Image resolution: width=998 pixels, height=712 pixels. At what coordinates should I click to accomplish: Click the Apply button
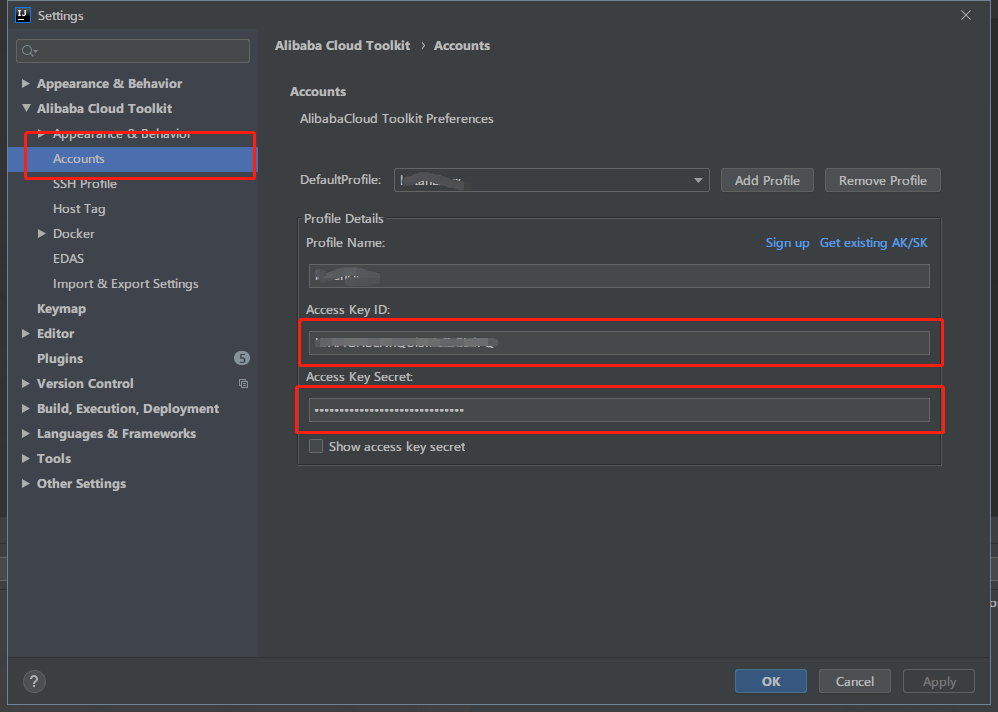click(939, 681)
